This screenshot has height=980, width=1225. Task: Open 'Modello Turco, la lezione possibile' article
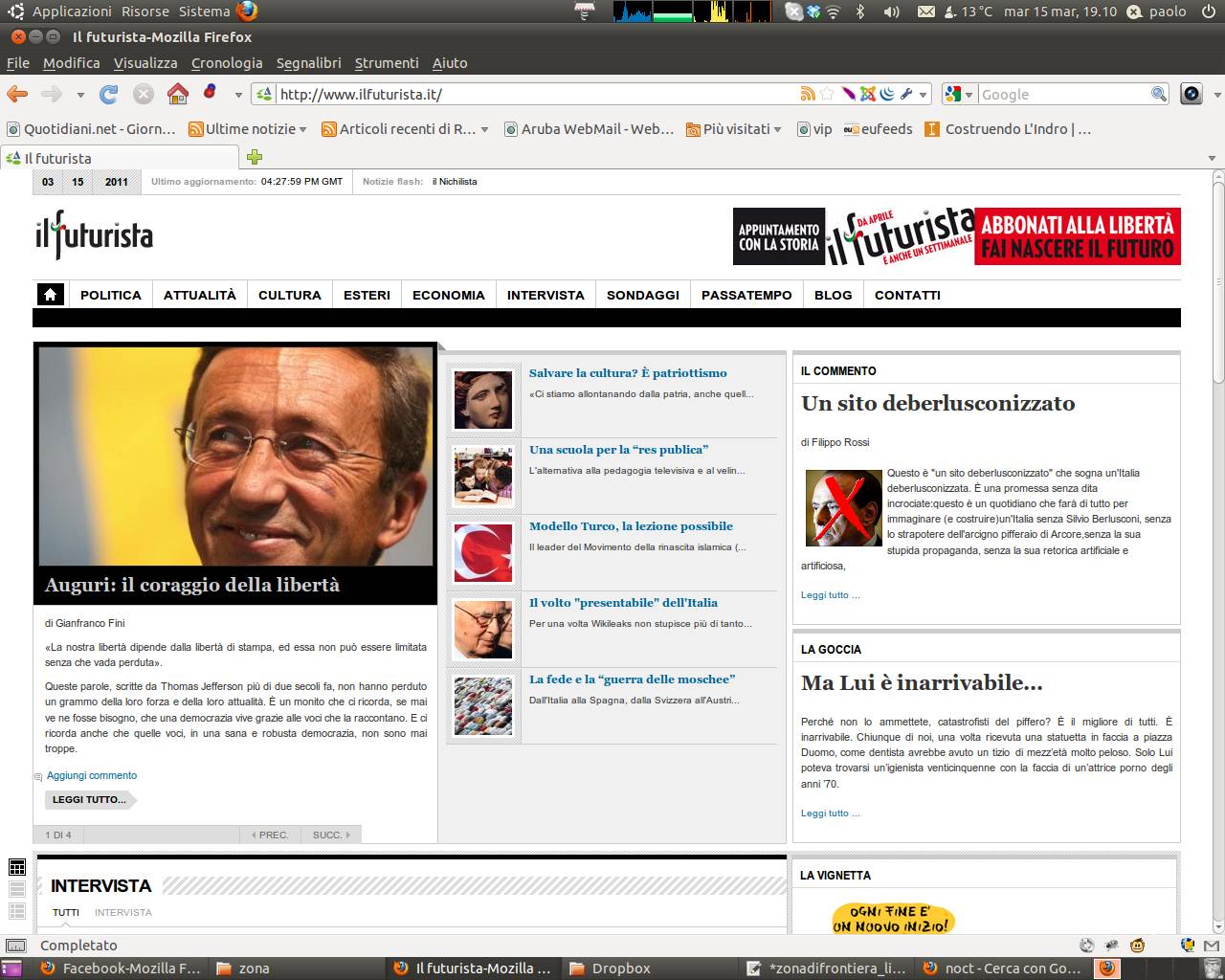coord(631,526)
